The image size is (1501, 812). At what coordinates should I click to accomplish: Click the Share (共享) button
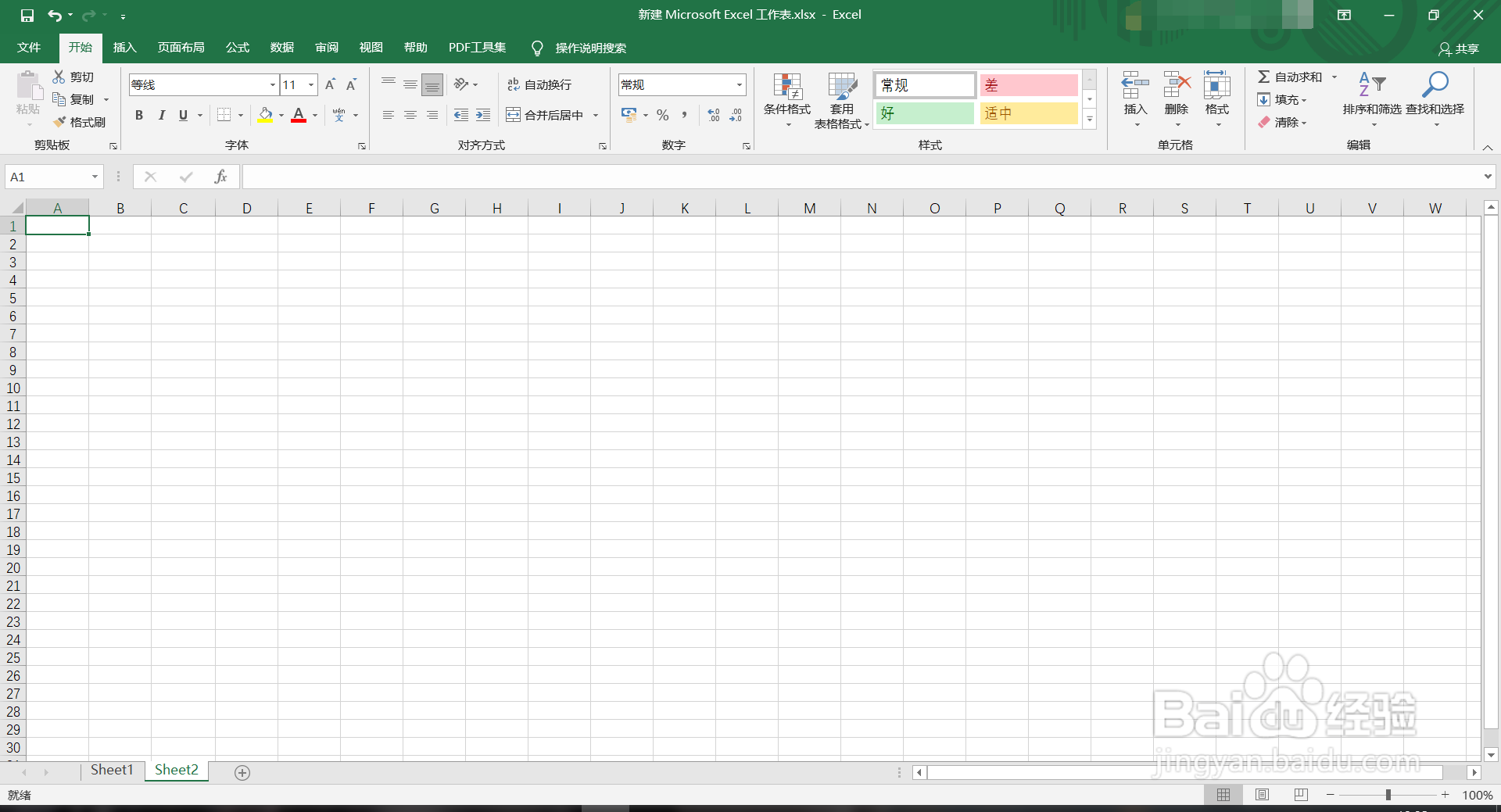(x=1459, y=48)
